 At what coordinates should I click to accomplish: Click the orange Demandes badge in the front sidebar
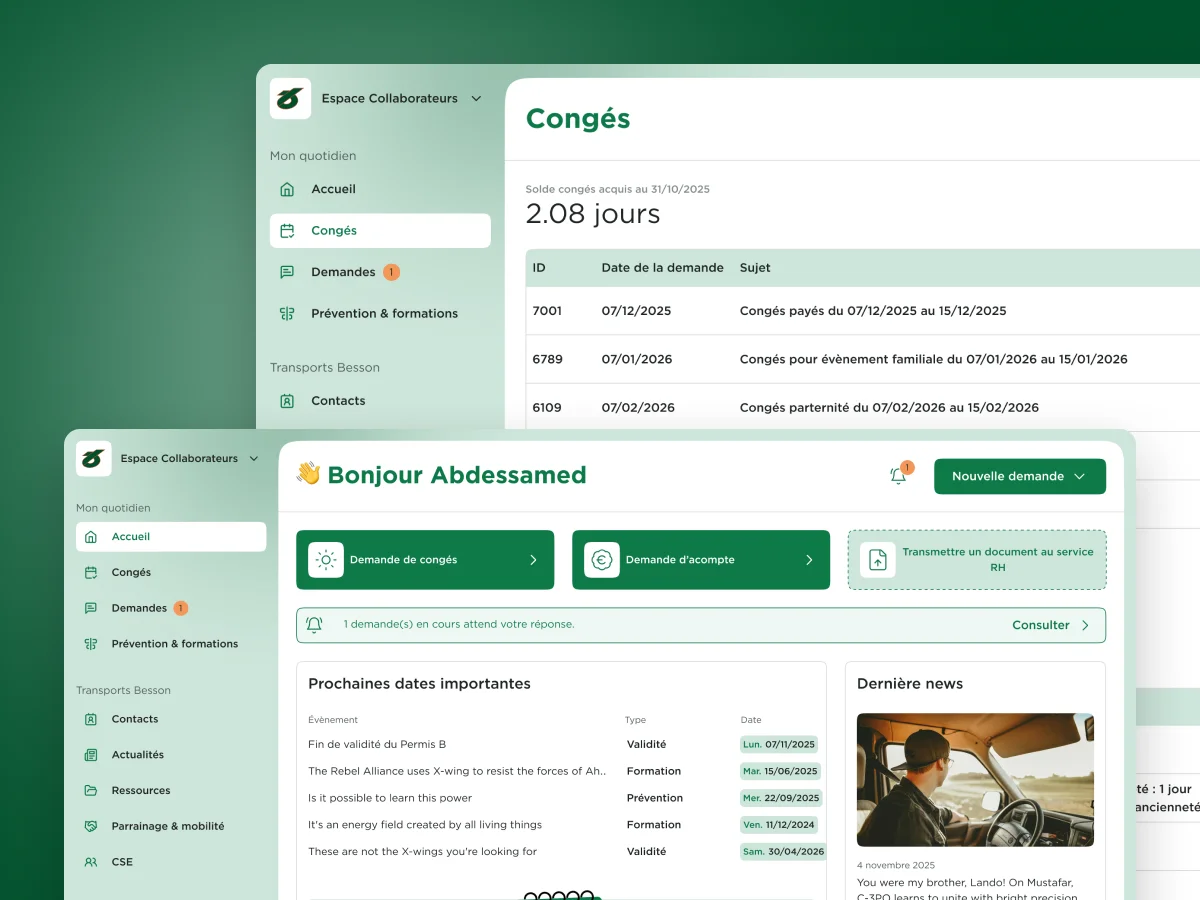point(180,608)
